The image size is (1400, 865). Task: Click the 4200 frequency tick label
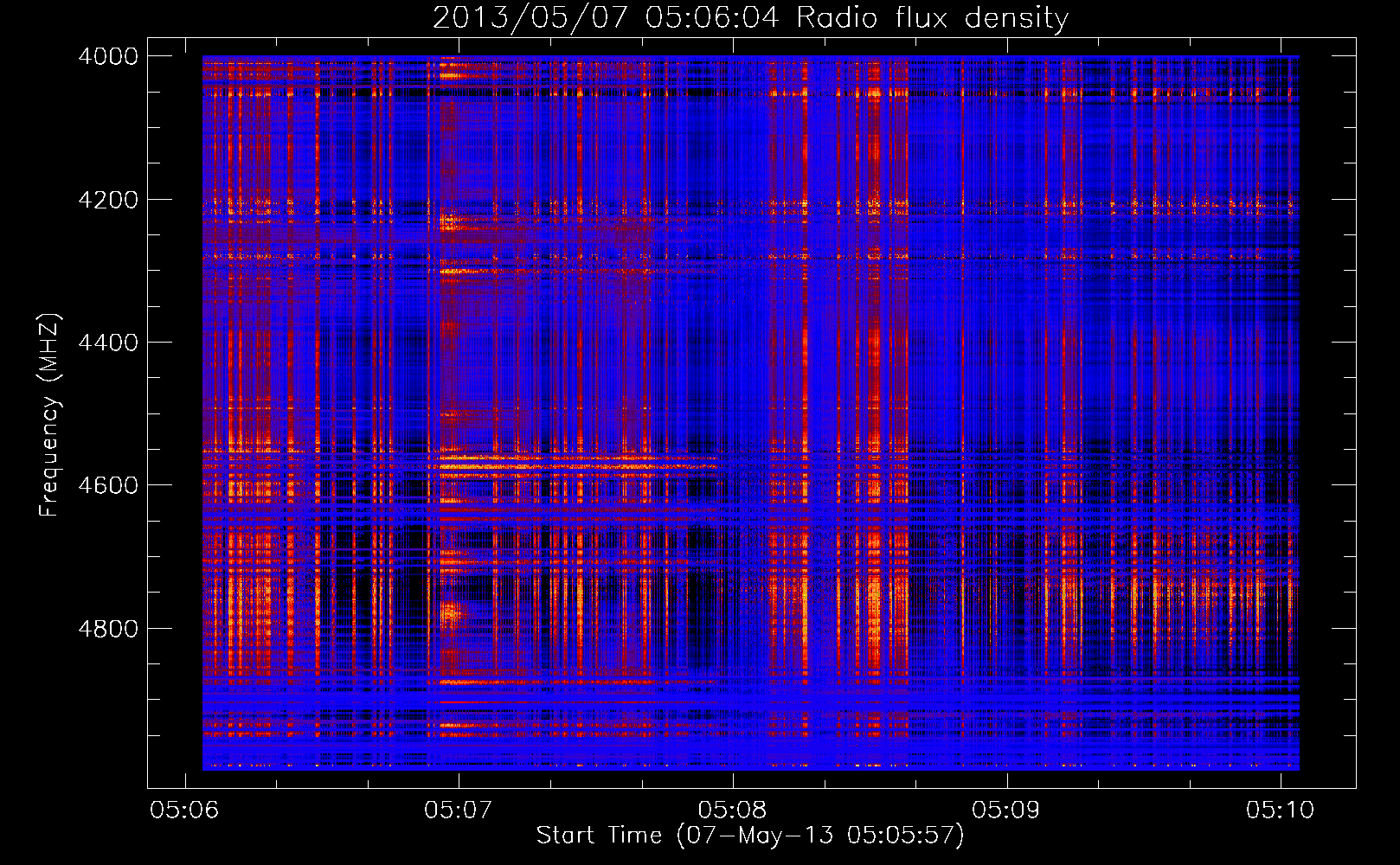(x=108, y=200)
